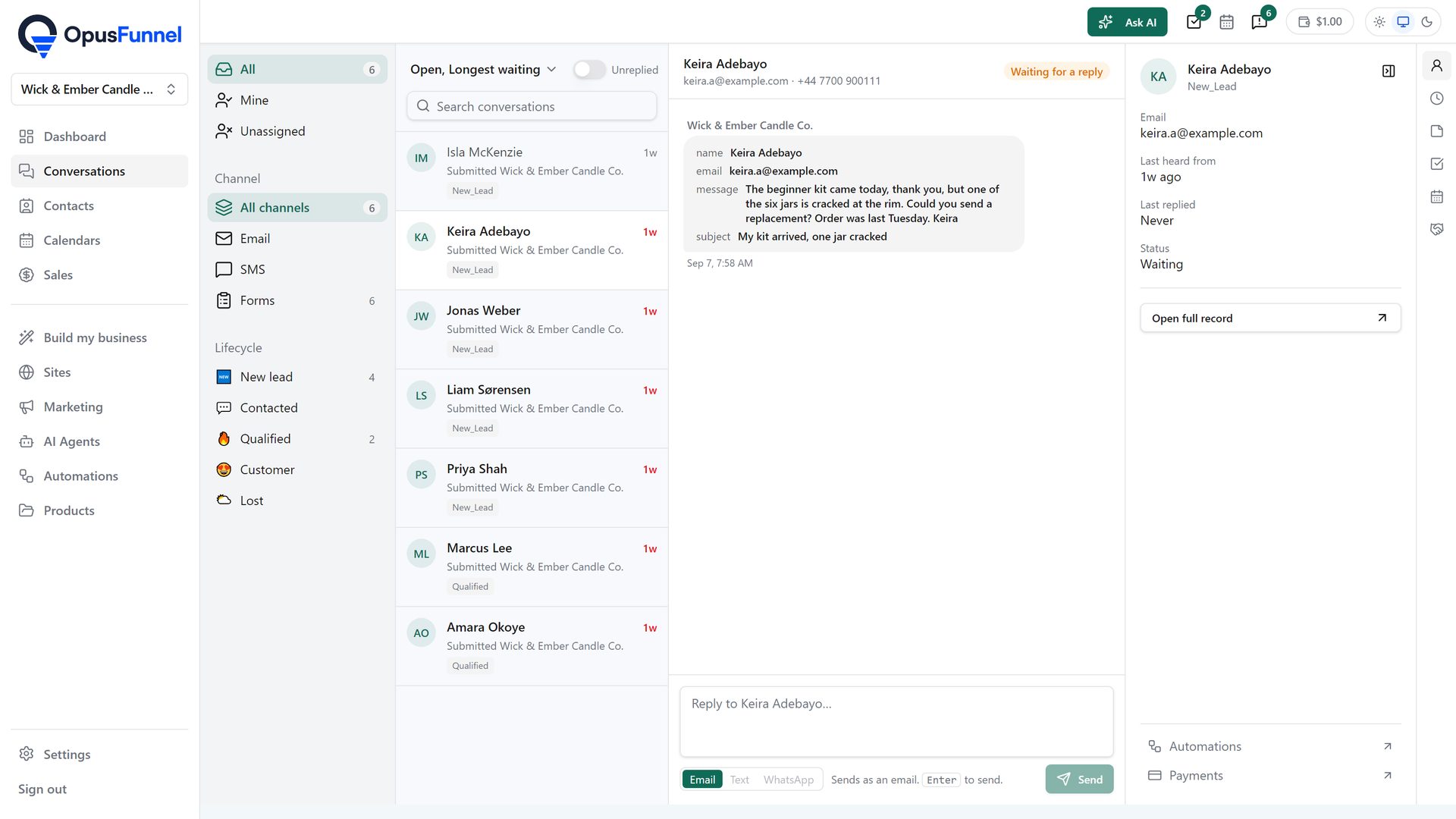Click Sign out
This screenshot has width=1456, height=819.
(x=42, y=789)
